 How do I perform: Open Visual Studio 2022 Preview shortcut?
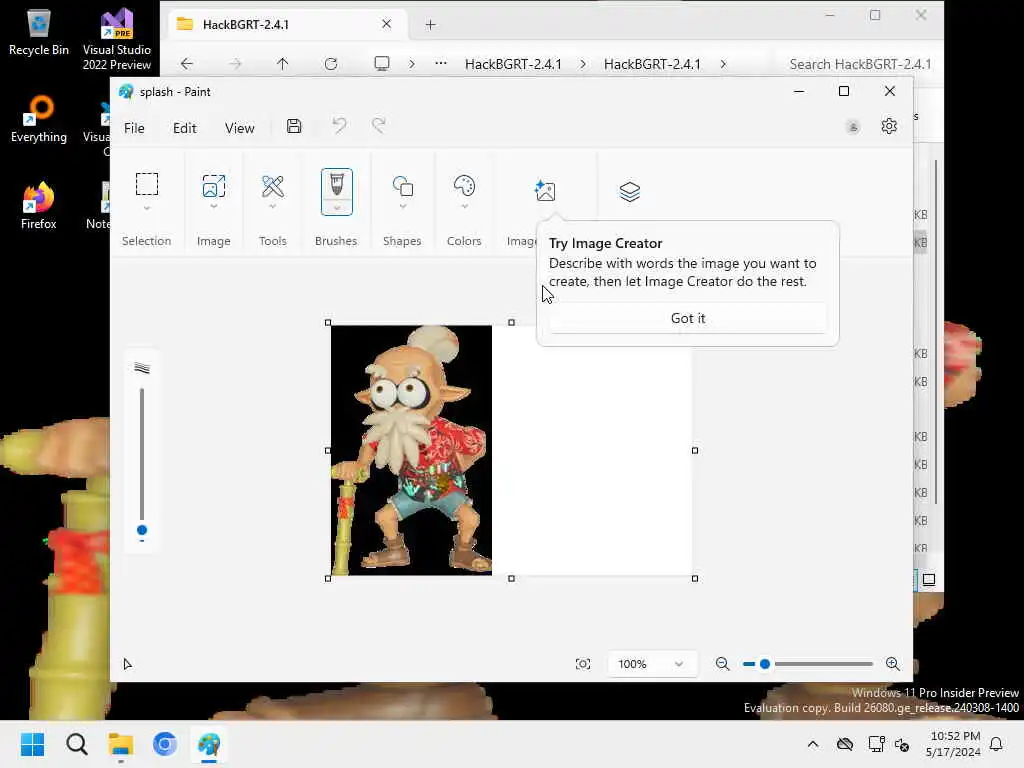[x=117, y=39]
